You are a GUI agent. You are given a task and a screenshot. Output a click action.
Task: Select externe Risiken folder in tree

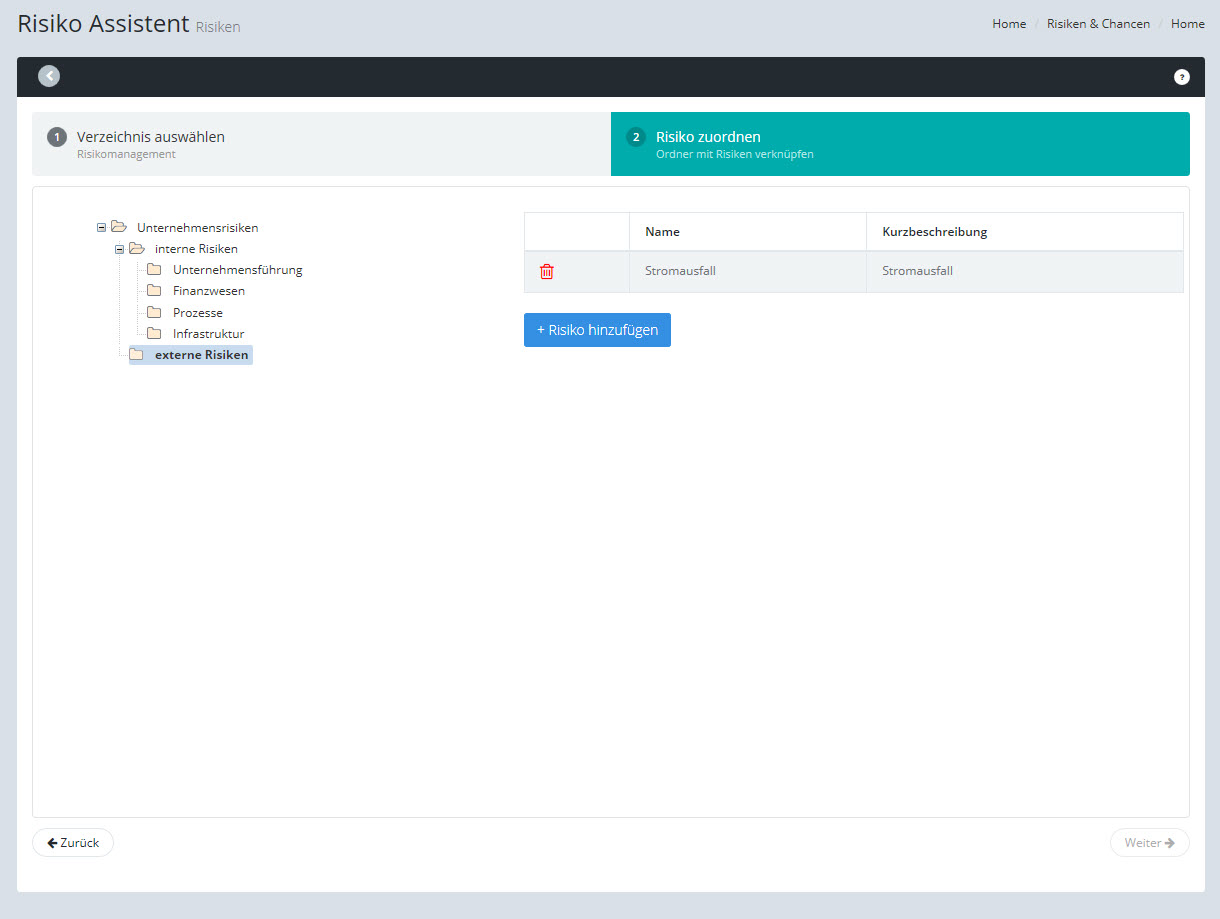coord(201,355)
